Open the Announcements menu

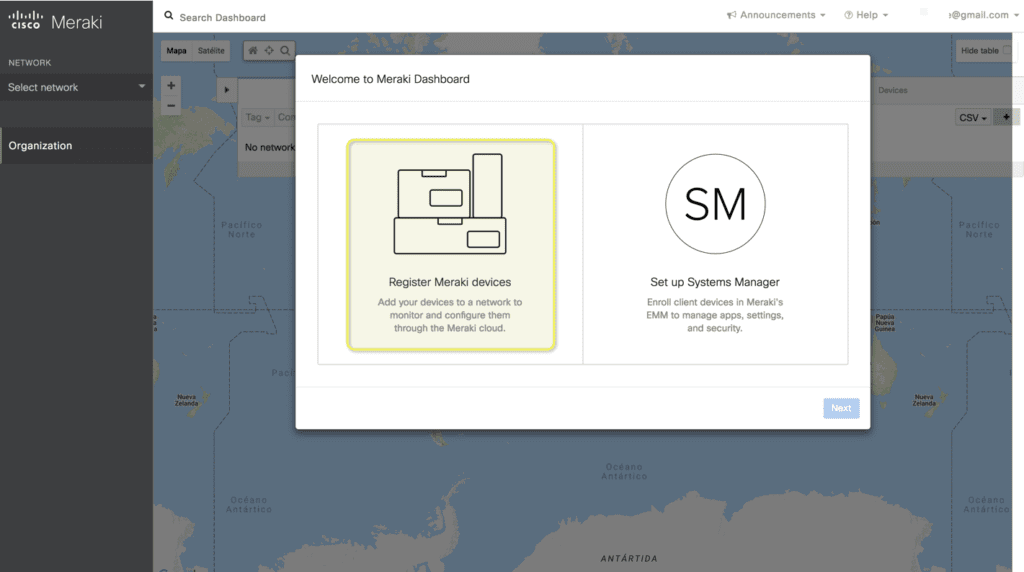(776, 15)
